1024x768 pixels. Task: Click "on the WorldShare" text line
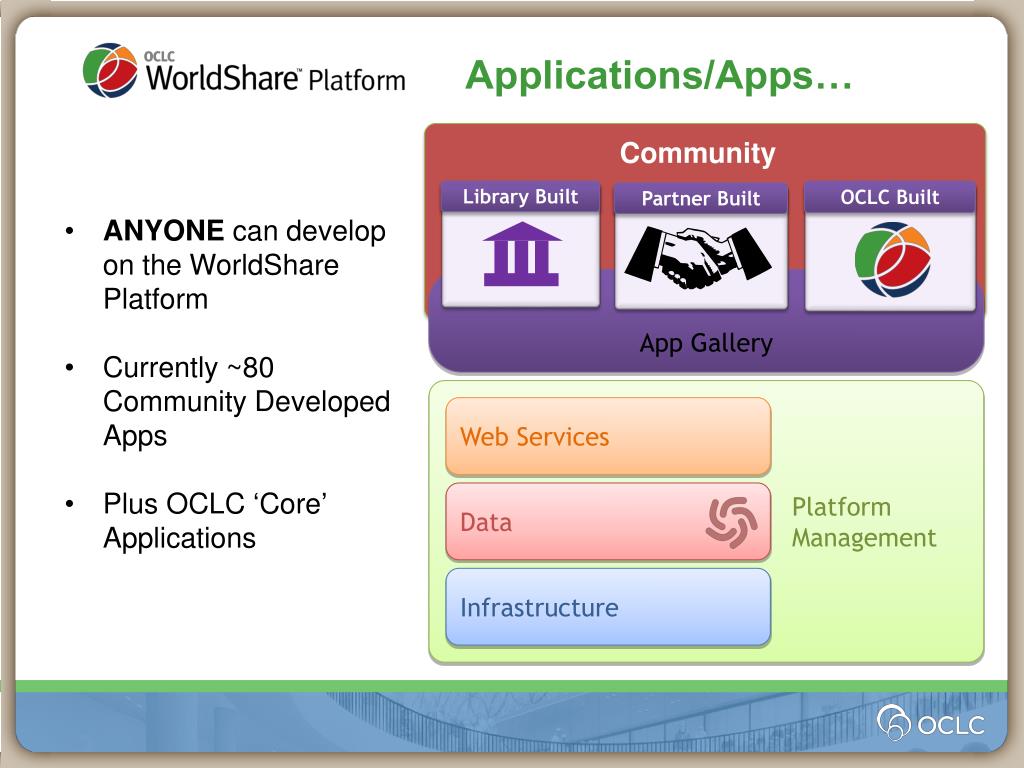tap(221, 265)
